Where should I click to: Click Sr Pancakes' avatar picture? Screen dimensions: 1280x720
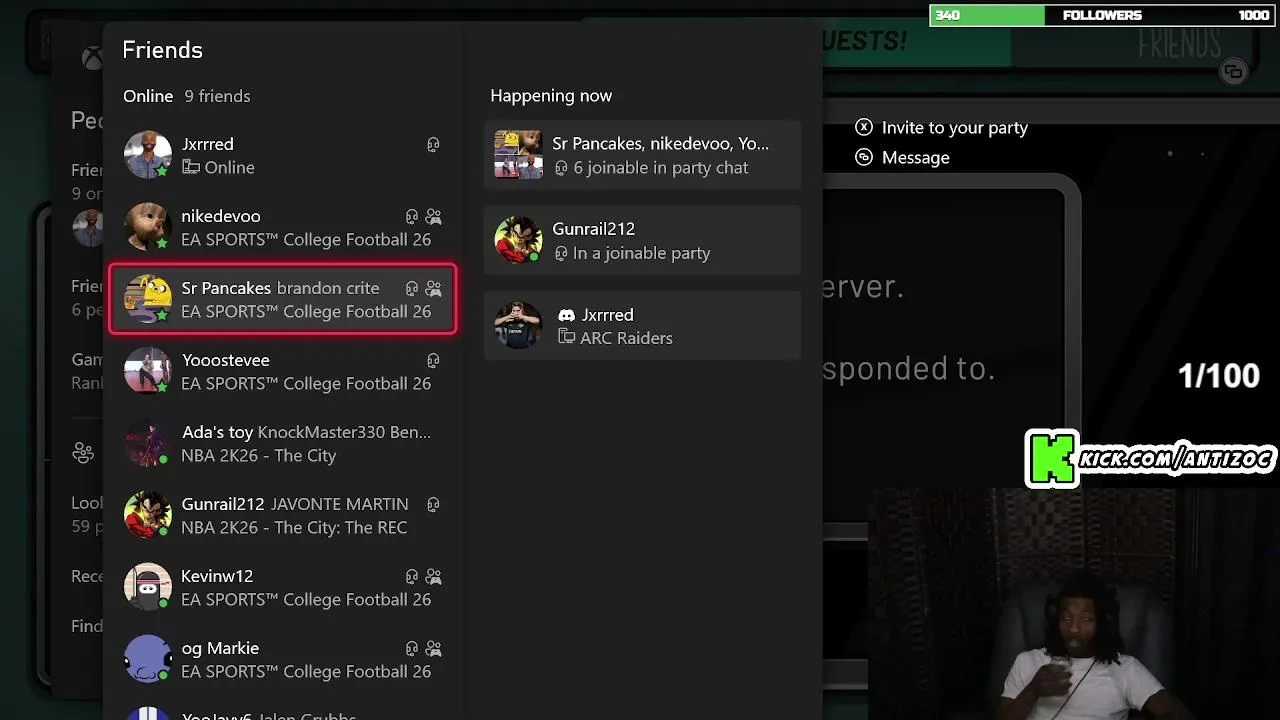(x=148, y=299)
